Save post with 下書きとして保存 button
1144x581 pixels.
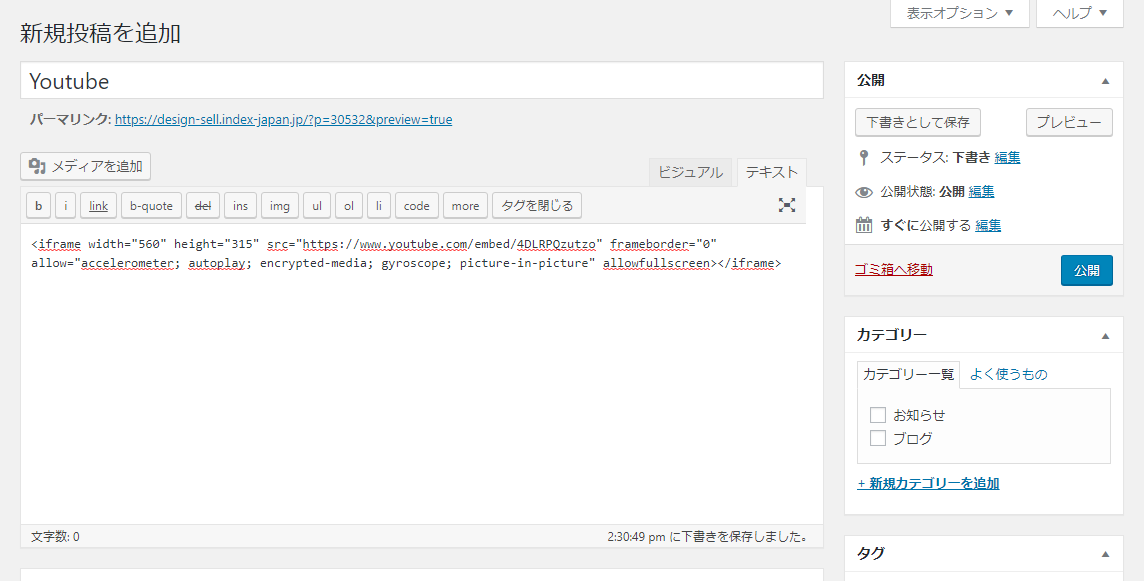(918, 122)
